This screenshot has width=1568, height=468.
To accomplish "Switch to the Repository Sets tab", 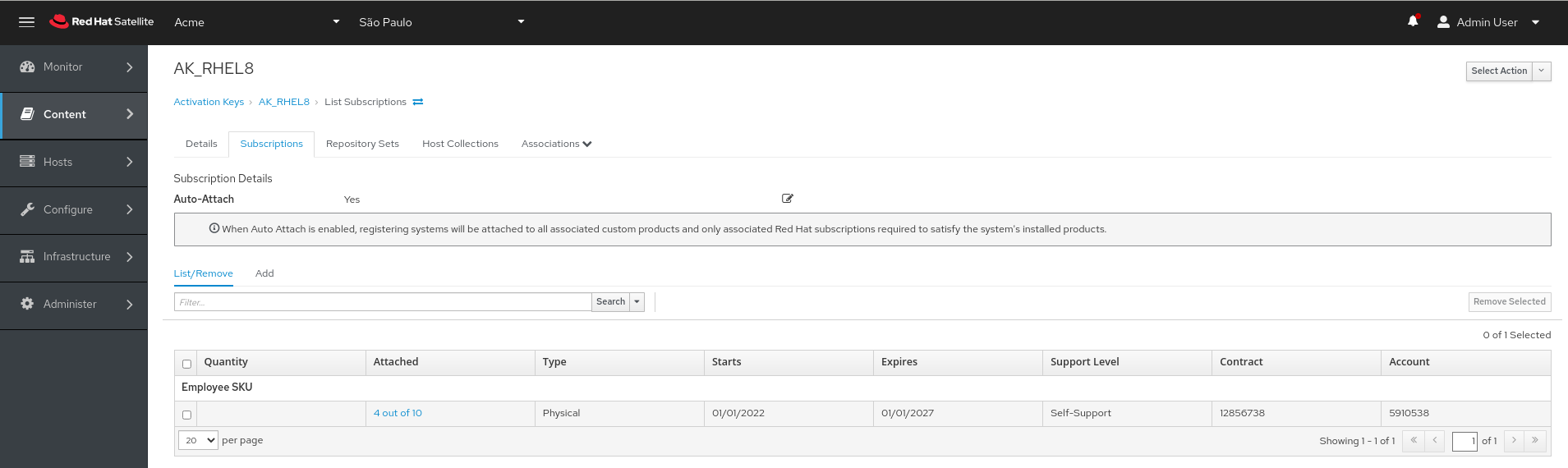I will (x=362, y=144).
